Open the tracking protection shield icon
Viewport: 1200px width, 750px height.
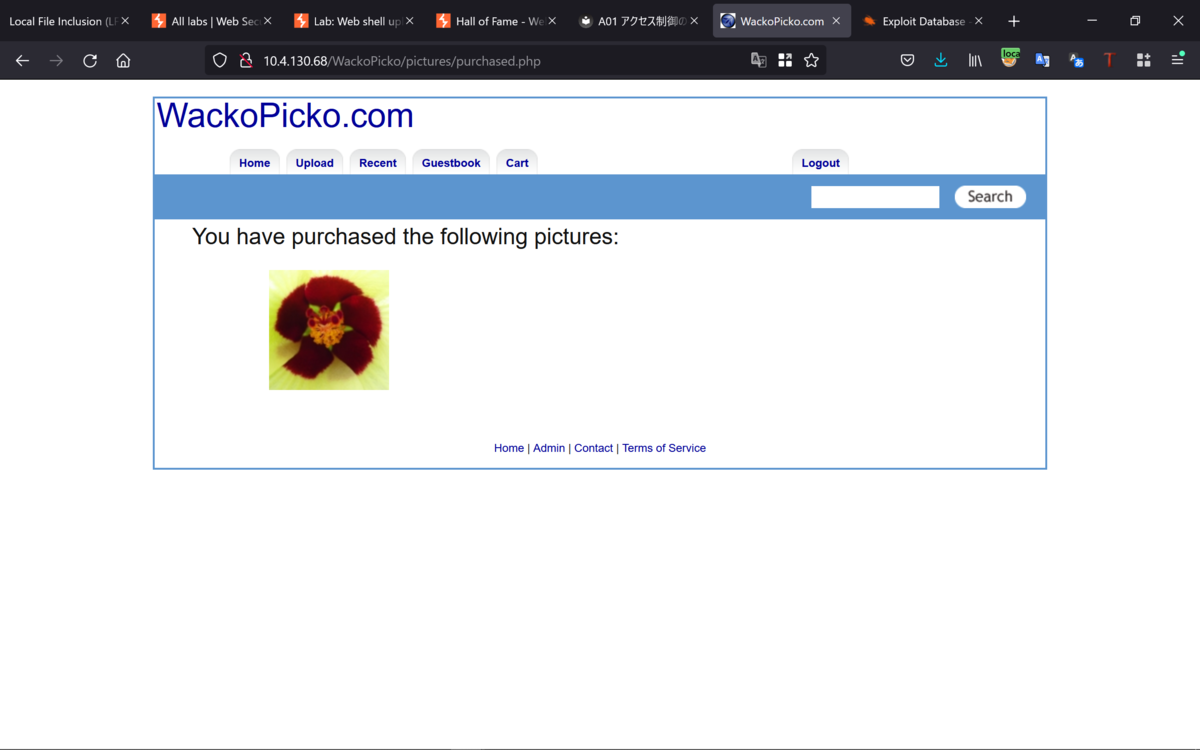[220, 61]
